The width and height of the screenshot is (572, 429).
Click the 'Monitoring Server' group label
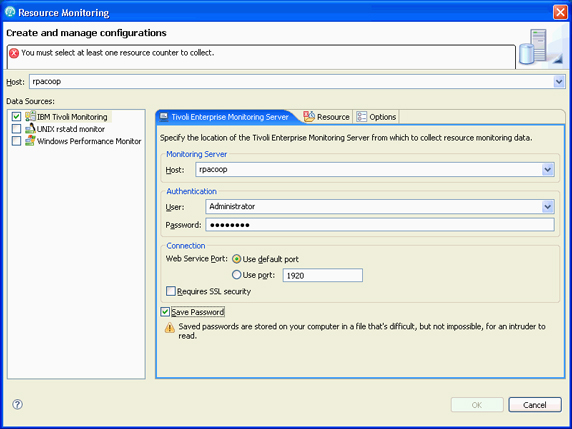click(x=197, y=154)
